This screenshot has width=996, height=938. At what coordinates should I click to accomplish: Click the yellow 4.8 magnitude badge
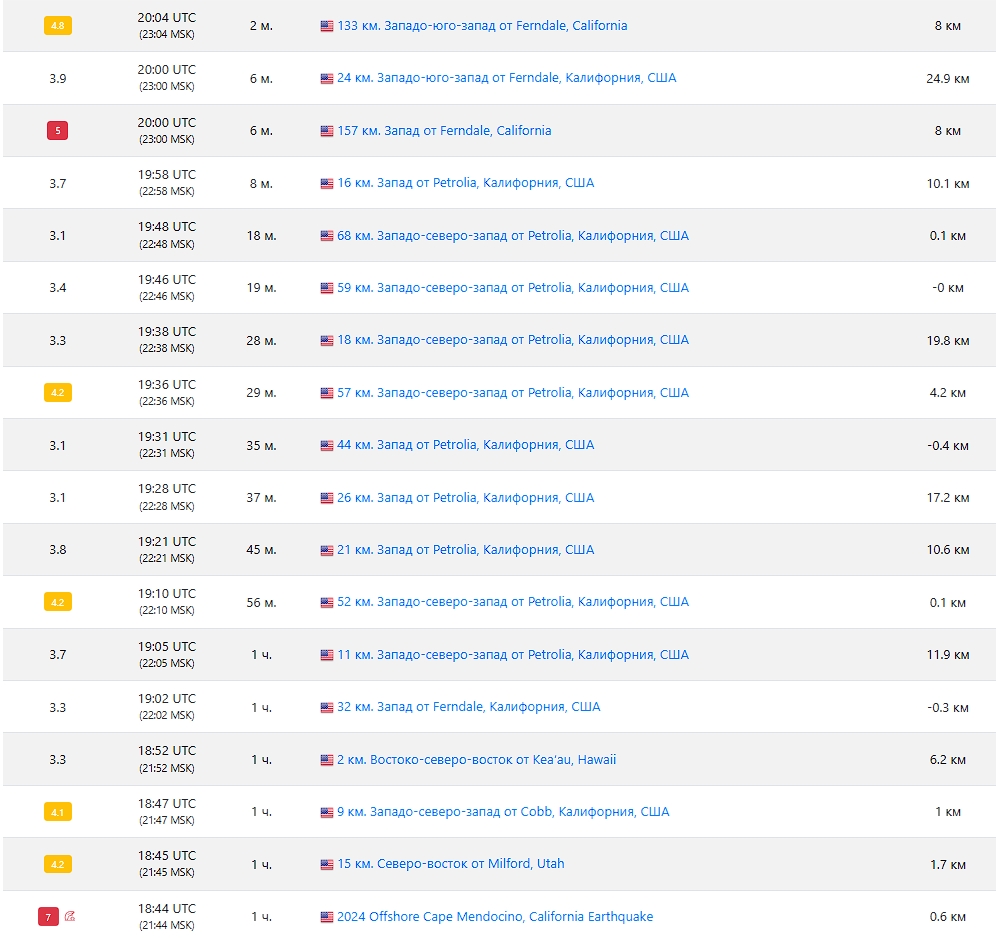click(x=58, y=26)
